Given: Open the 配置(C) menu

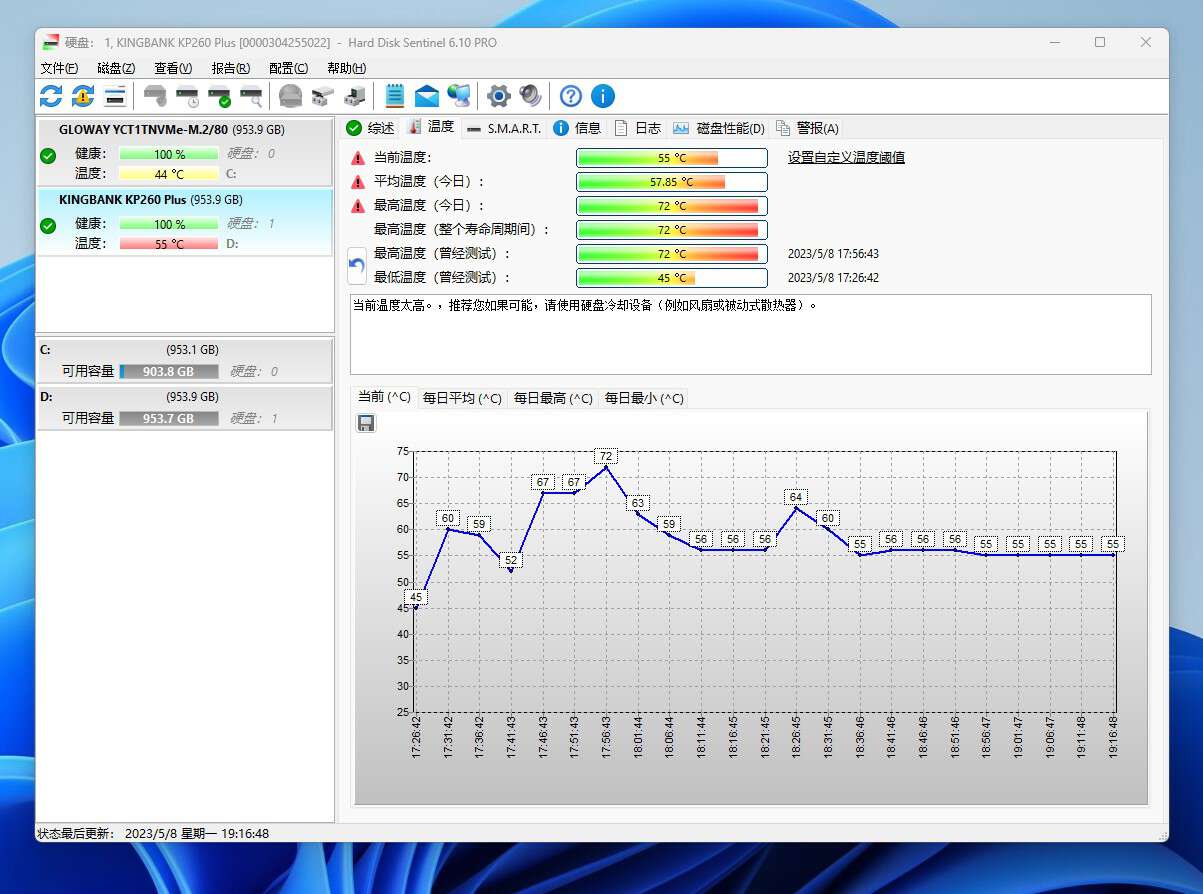Looking at the screenshot, I should (x=288, y=68).
